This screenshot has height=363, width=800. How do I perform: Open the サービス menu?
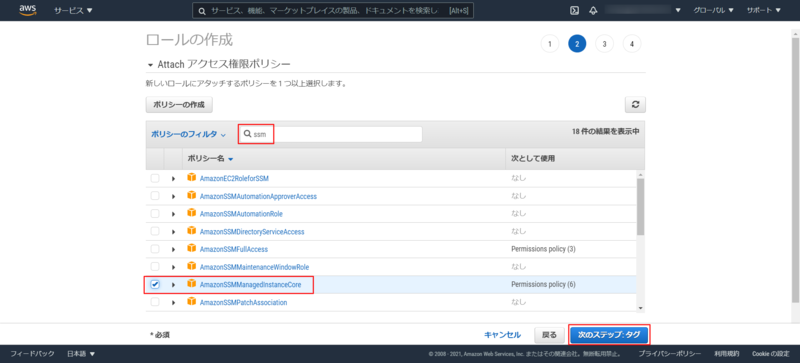(73, 11)
